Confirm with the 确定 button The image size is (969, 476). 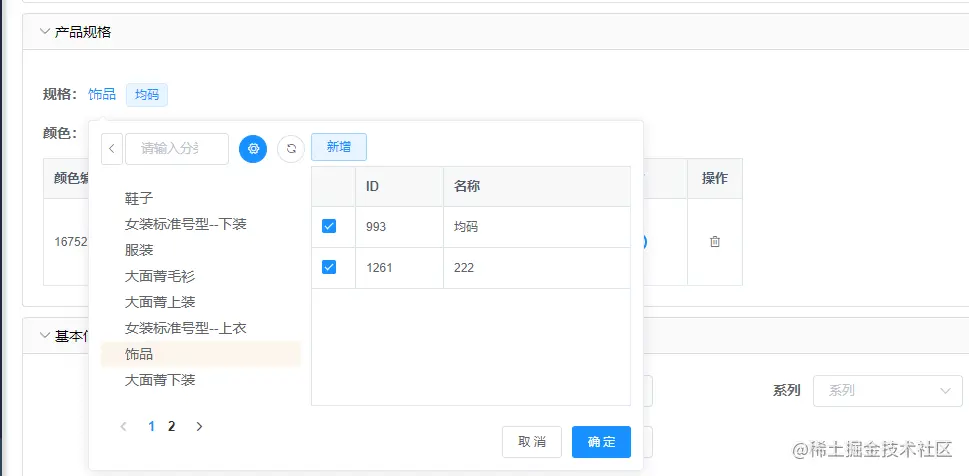(x=601, y=442)
